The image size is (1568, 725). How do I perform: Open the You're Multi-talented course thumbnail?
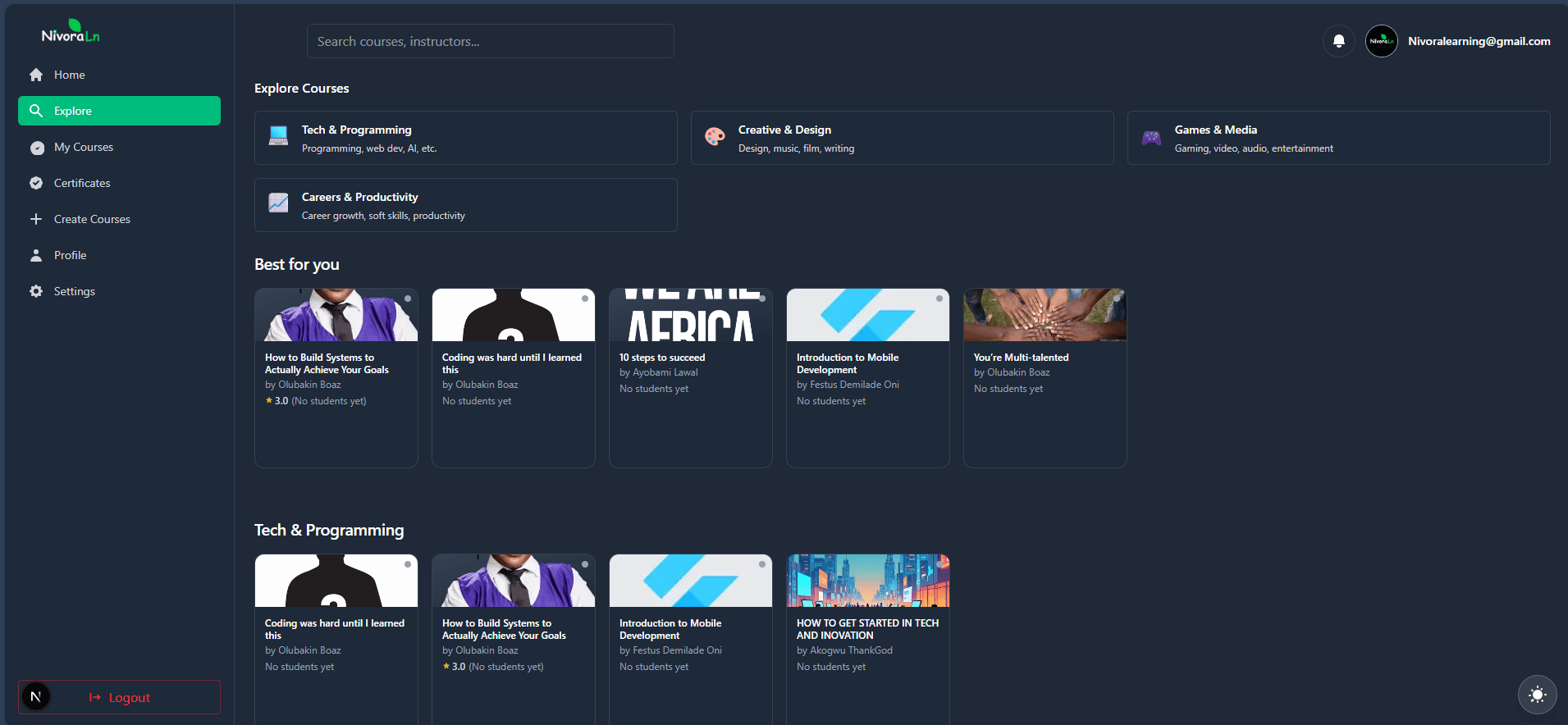pos(1045,315)
